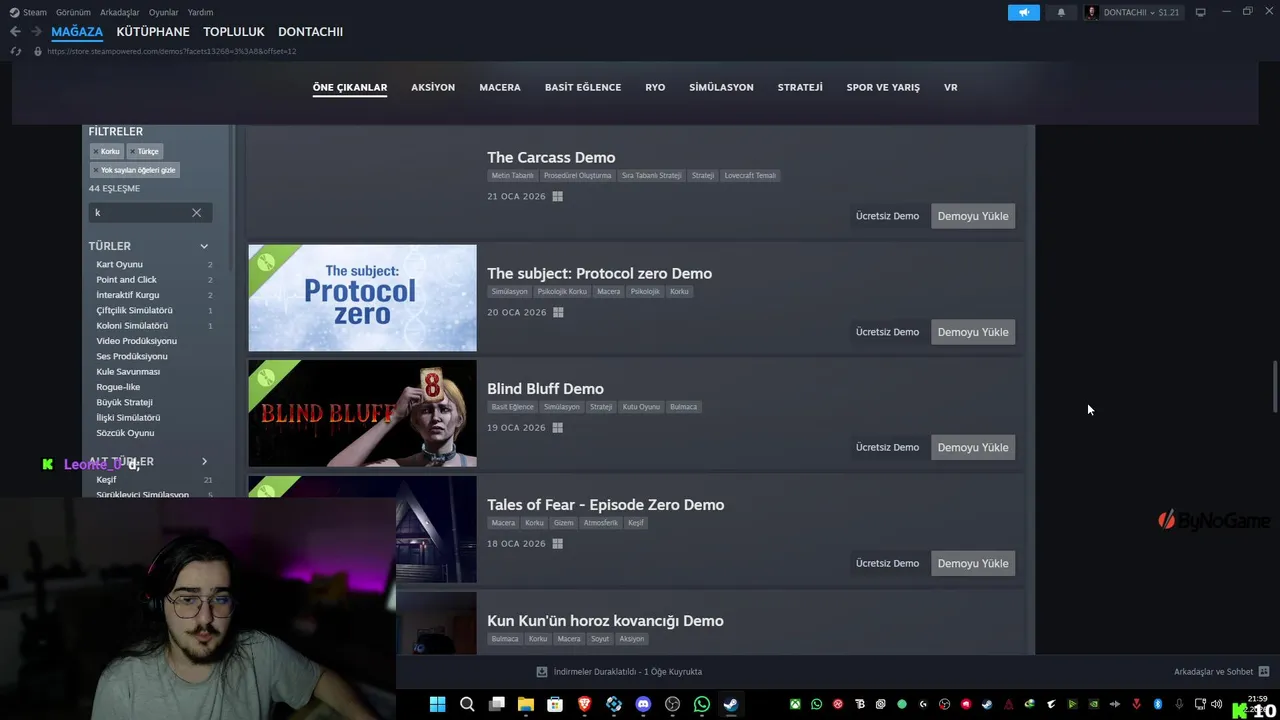
Task: Click Demoyu Yükle for Blind Bluff Demo
Action: click(973, 447)
